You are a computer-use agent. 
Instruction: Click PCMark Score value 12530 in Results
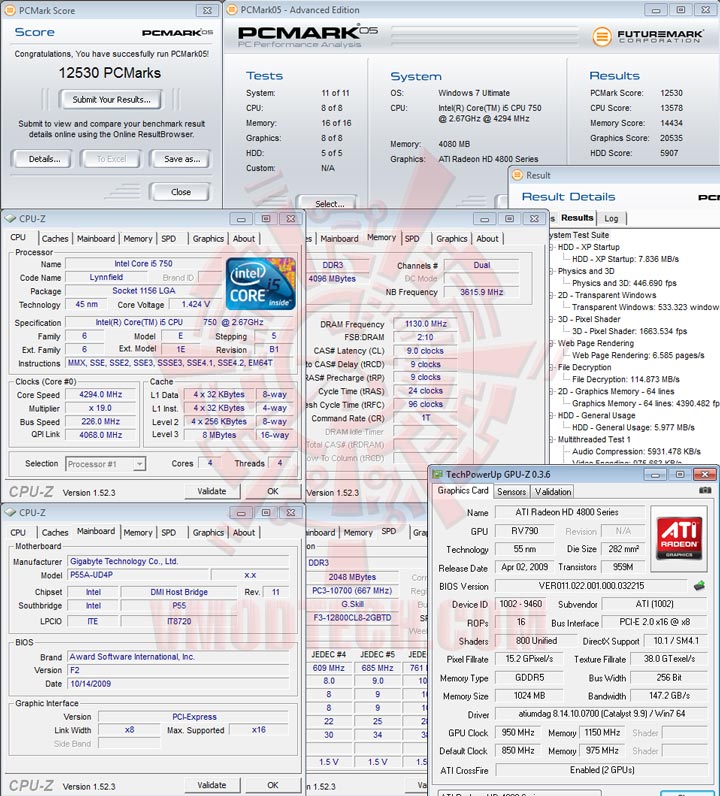coord(671,93)
